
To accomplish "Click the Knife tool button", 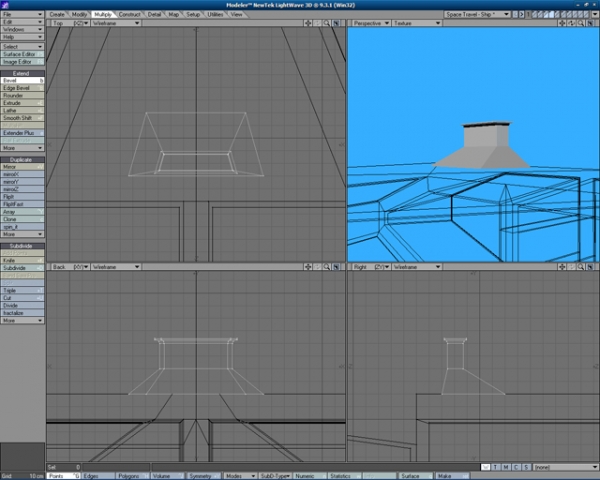I will (22, 260).
